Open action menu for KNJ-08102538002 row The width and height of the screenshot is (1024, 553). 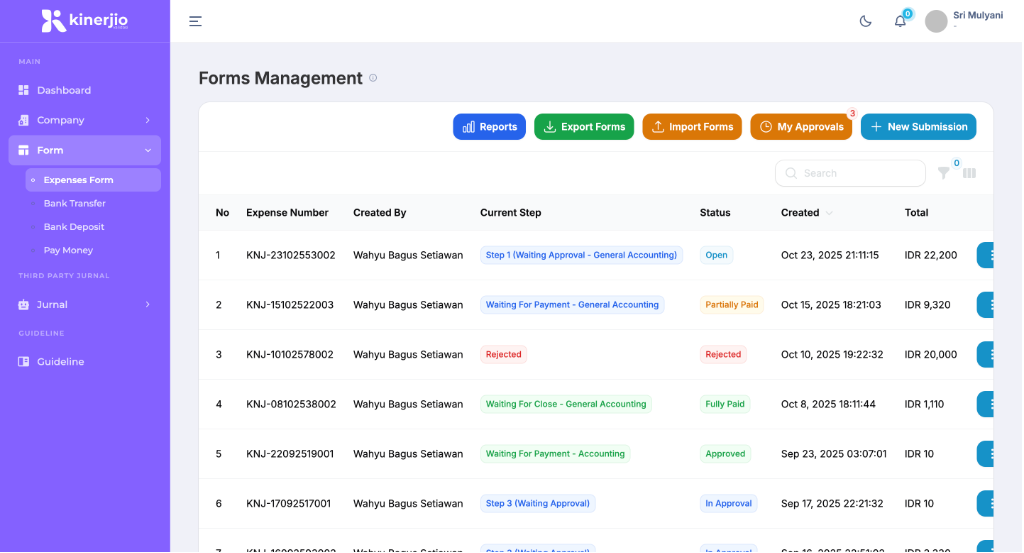985,404
